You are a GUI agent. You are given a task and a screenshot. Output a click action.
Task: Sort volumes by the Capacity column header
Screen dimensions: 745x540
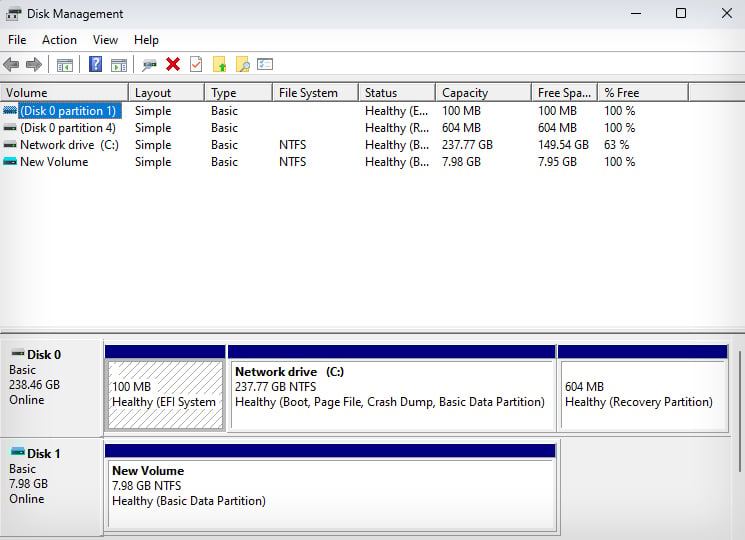(465, 93)
